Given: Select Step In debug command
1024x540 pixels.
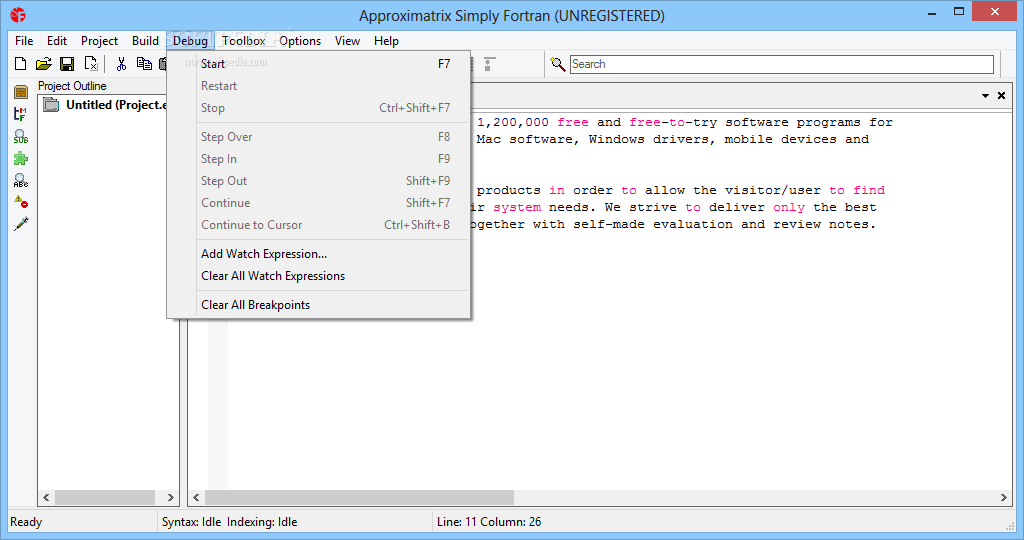Looking at the screenshot, I should pos(319,159).
